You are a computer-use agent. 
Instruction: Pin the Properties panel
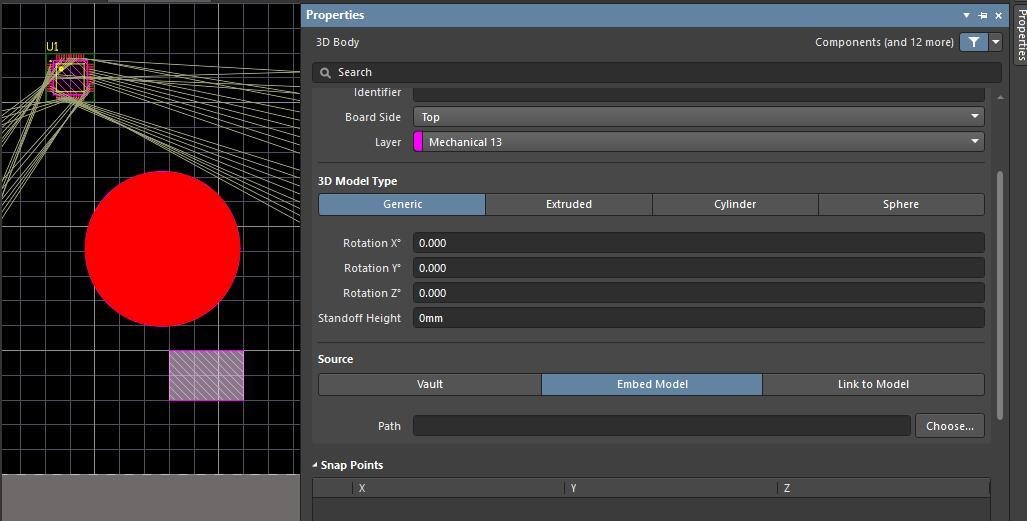tap(982, 15)
